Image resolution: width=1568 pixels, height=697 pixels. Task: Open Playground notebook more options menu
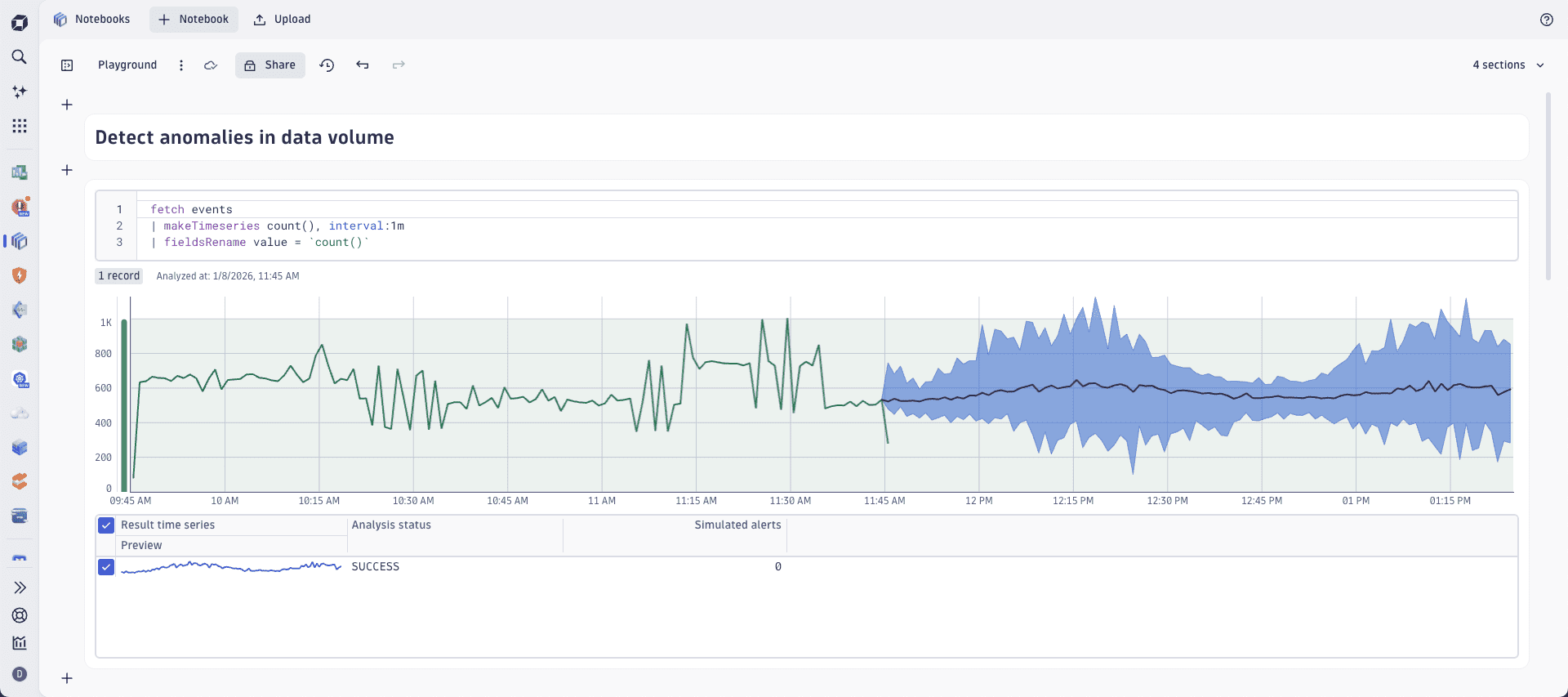(x=181, y=65)
